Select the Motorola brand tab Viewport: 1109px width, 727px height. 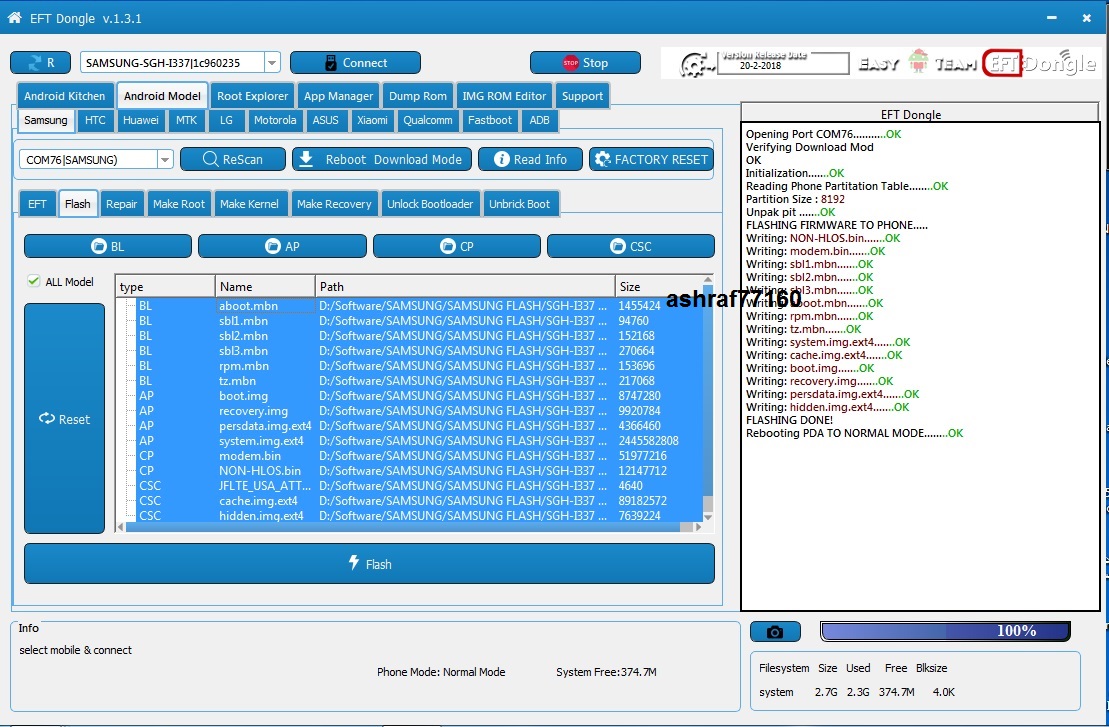(275, 120)
